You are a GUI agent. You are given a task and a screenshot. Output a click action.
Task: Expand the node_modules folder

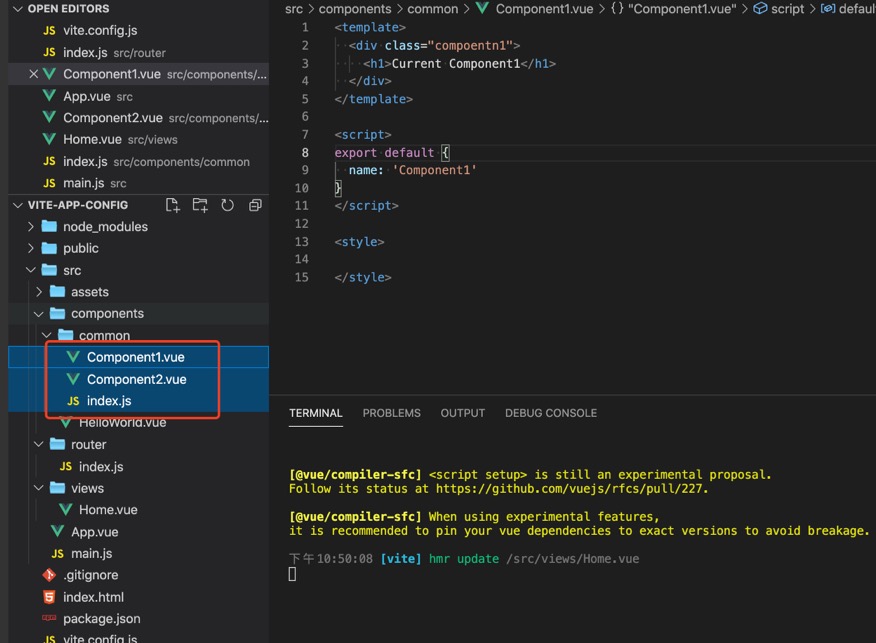[105, 226]
